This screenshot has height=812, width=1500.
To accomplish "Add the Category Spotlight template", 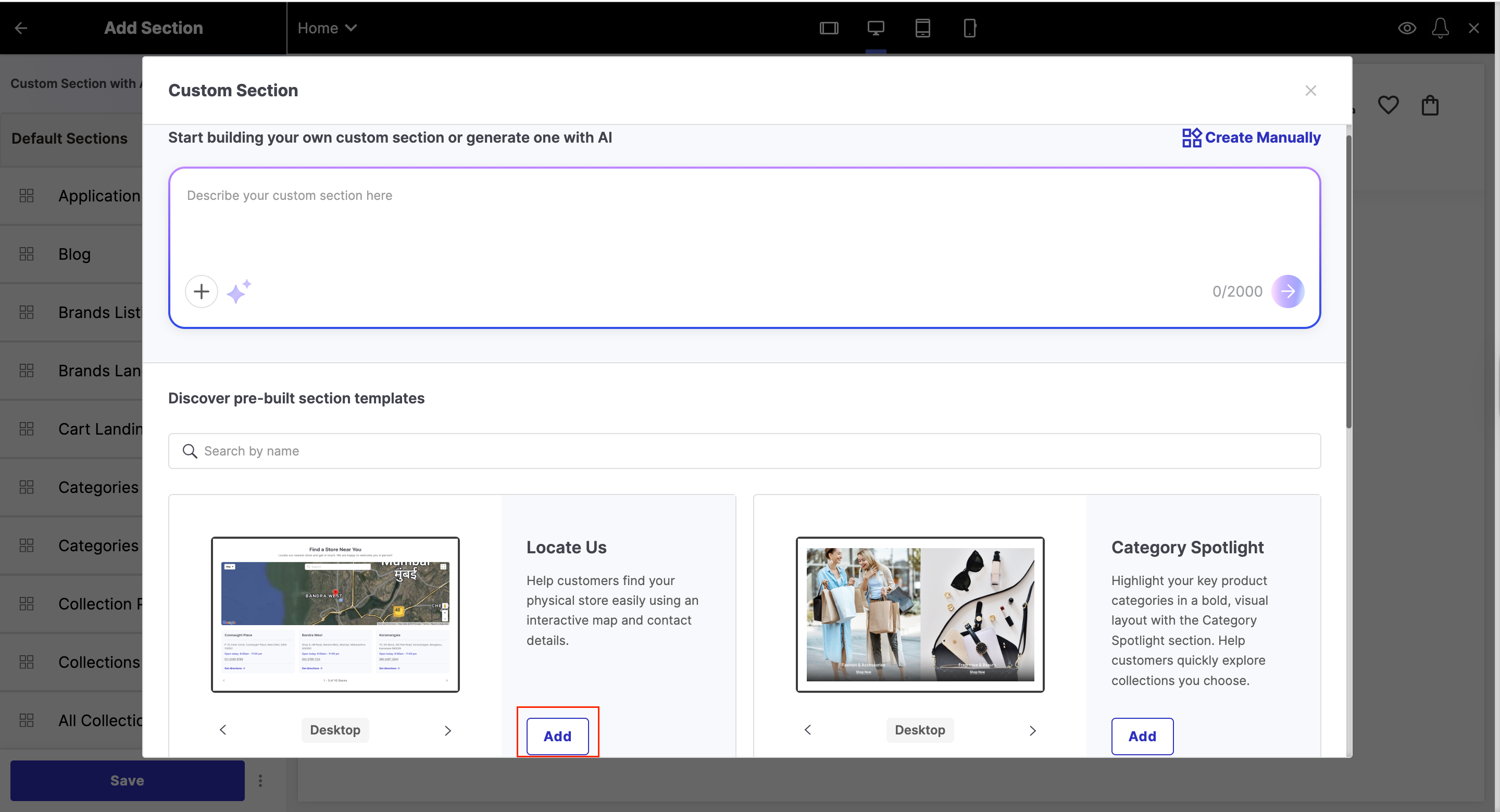I will pos(1142,736).
